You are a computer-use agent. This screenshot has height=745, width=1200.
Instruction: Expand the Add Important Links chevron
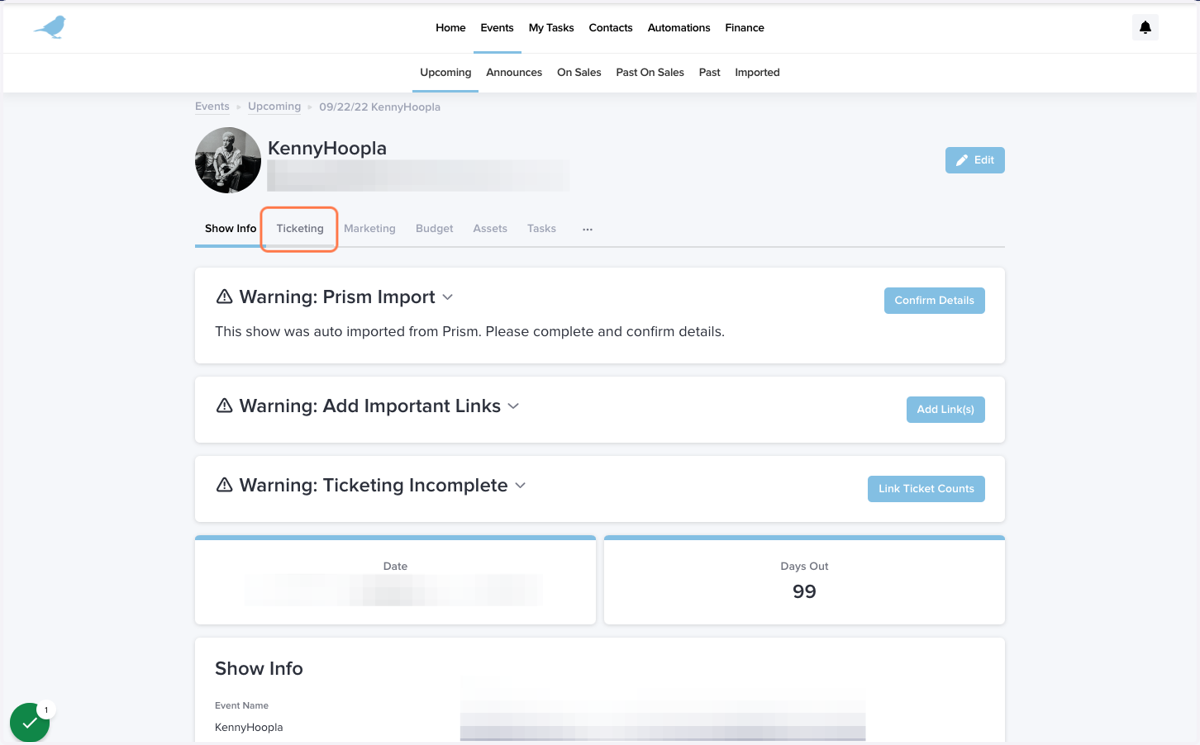pyautogui.click(x=513, y=406)
